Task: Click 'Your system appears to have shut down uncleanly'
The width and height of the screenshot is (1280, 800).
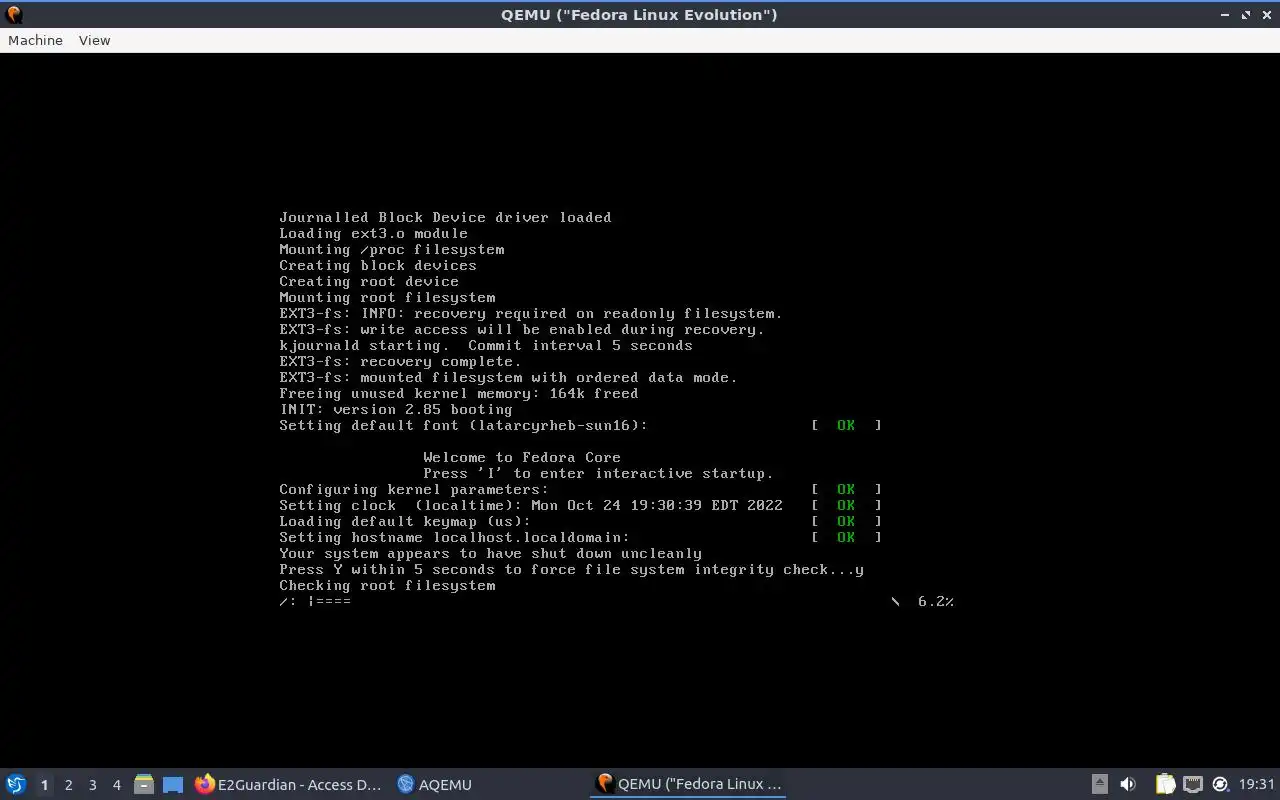Action: click(490, 553)
